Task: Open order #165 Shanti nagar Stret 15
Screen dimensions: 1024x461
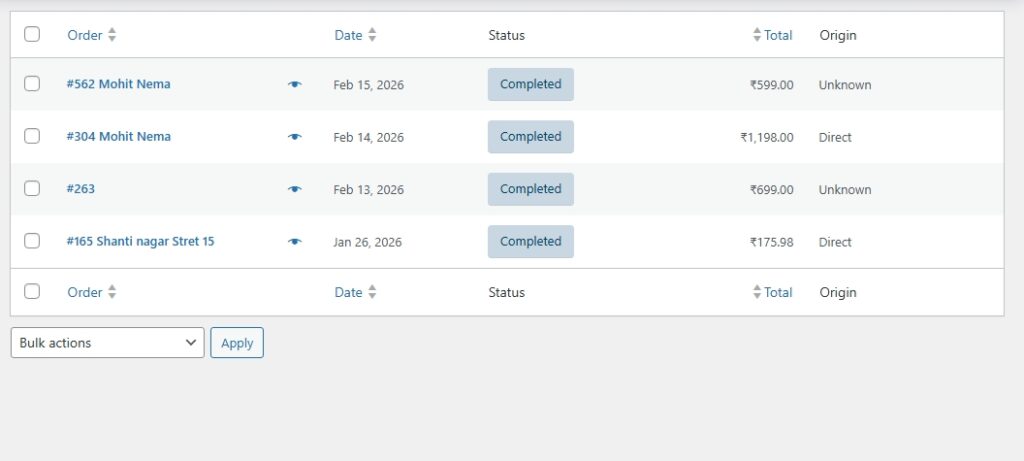Action: 140,241
